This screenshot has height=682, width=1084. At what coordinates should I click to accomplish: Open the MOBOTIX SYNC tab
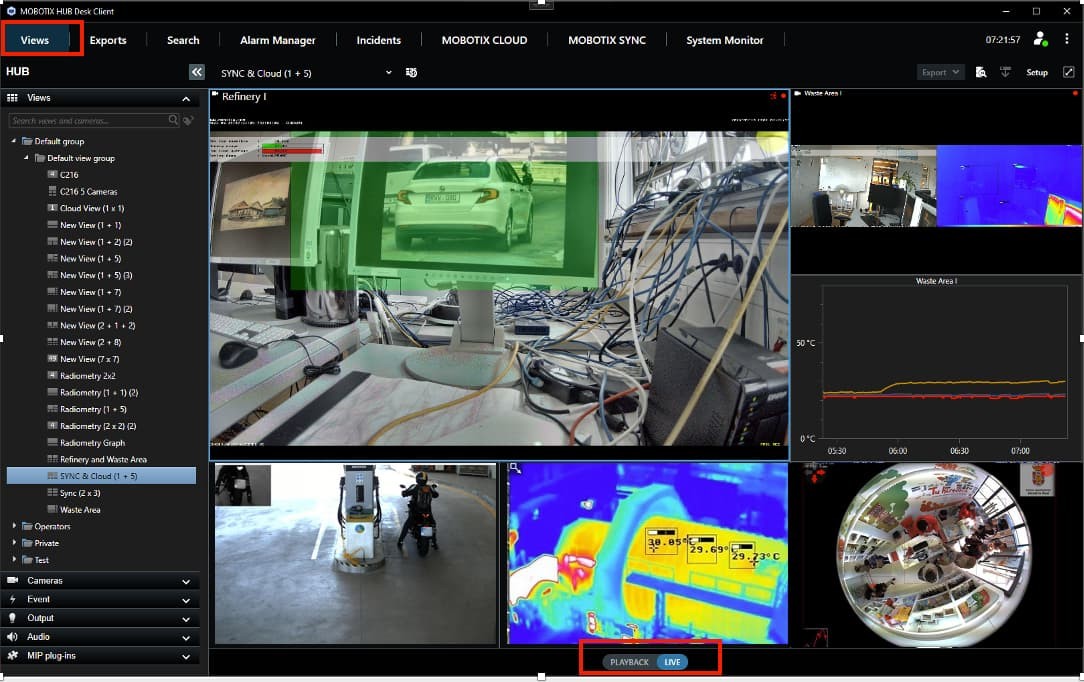pyautogui.click(x=606, y=40)
